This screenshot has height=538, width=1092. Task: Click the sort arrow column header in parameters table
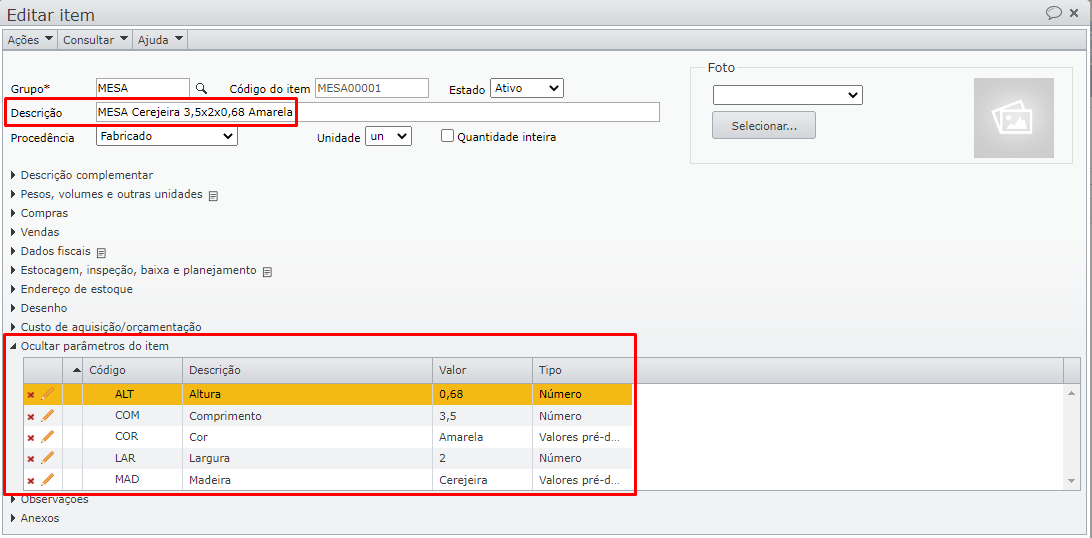click(76, 370)
